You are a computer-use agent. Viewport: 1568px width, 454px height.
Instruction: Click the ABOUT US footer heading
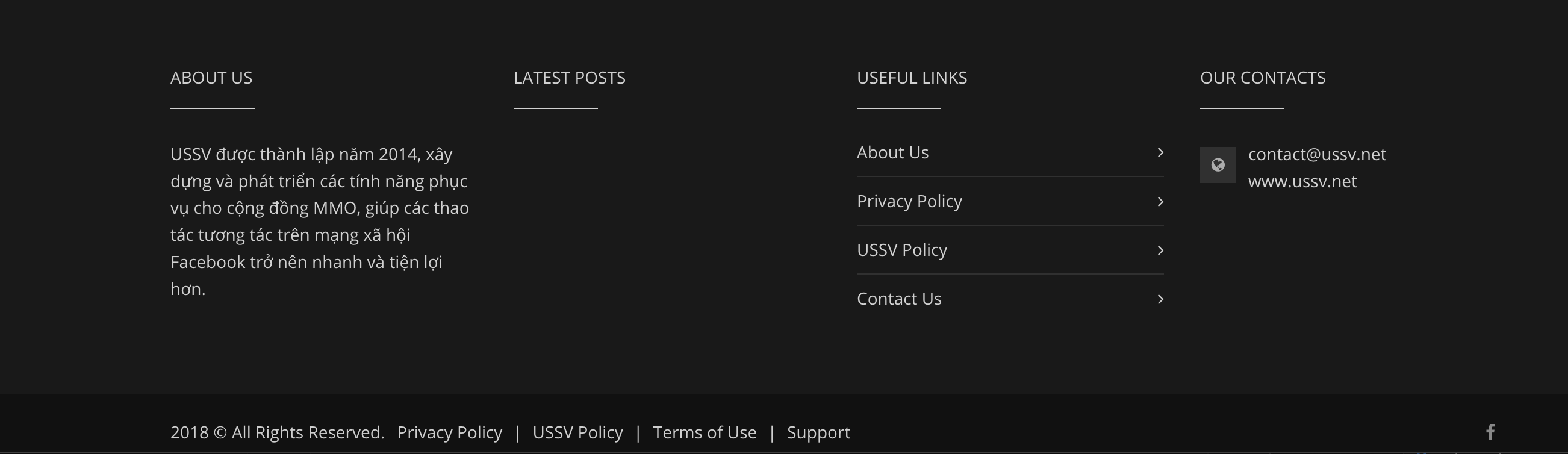[x=211, y=78]
